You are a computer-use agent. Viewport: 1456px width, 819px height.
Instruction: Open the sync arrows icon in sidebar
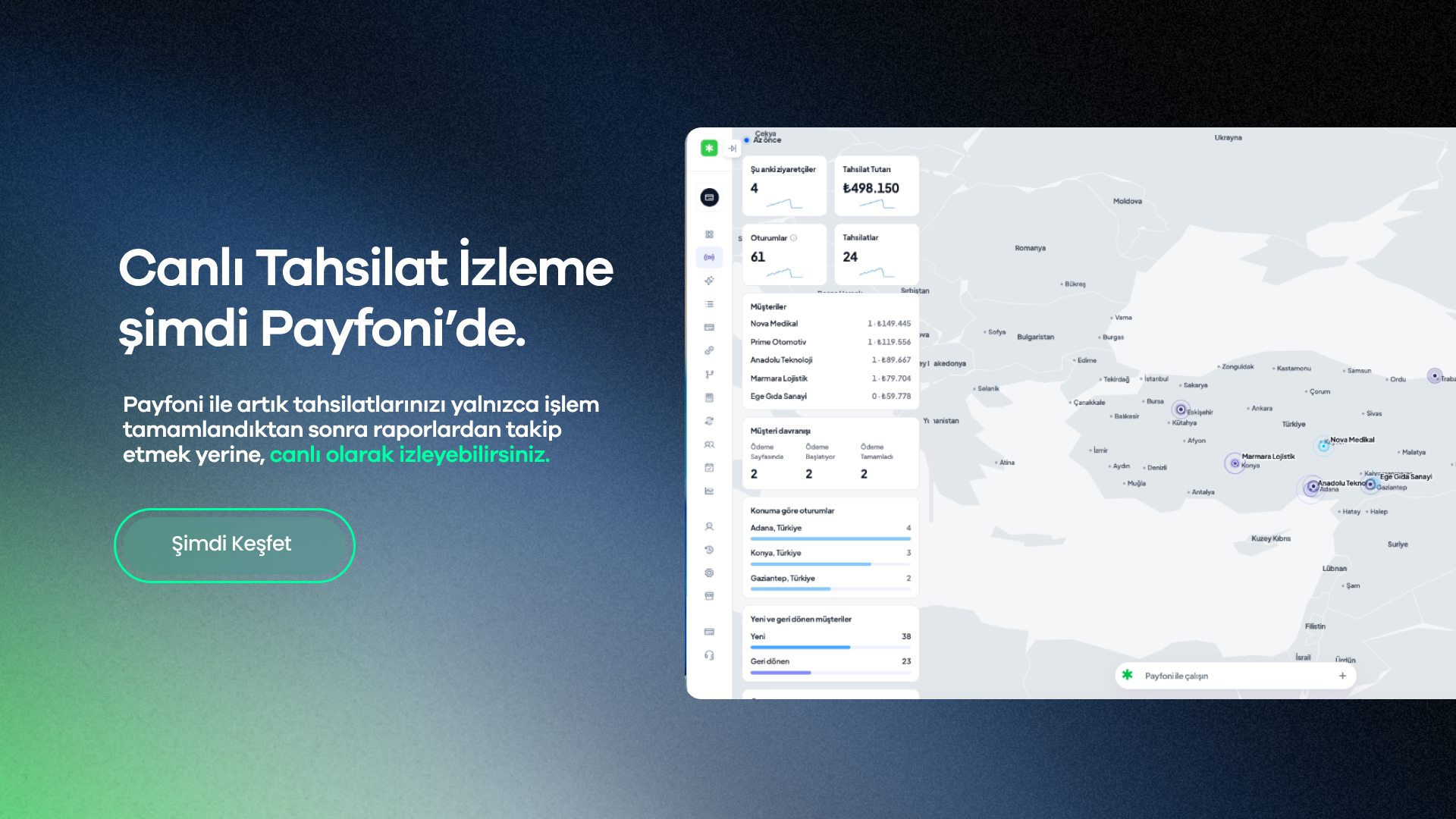pyautogui.click(x=709, y=421)
